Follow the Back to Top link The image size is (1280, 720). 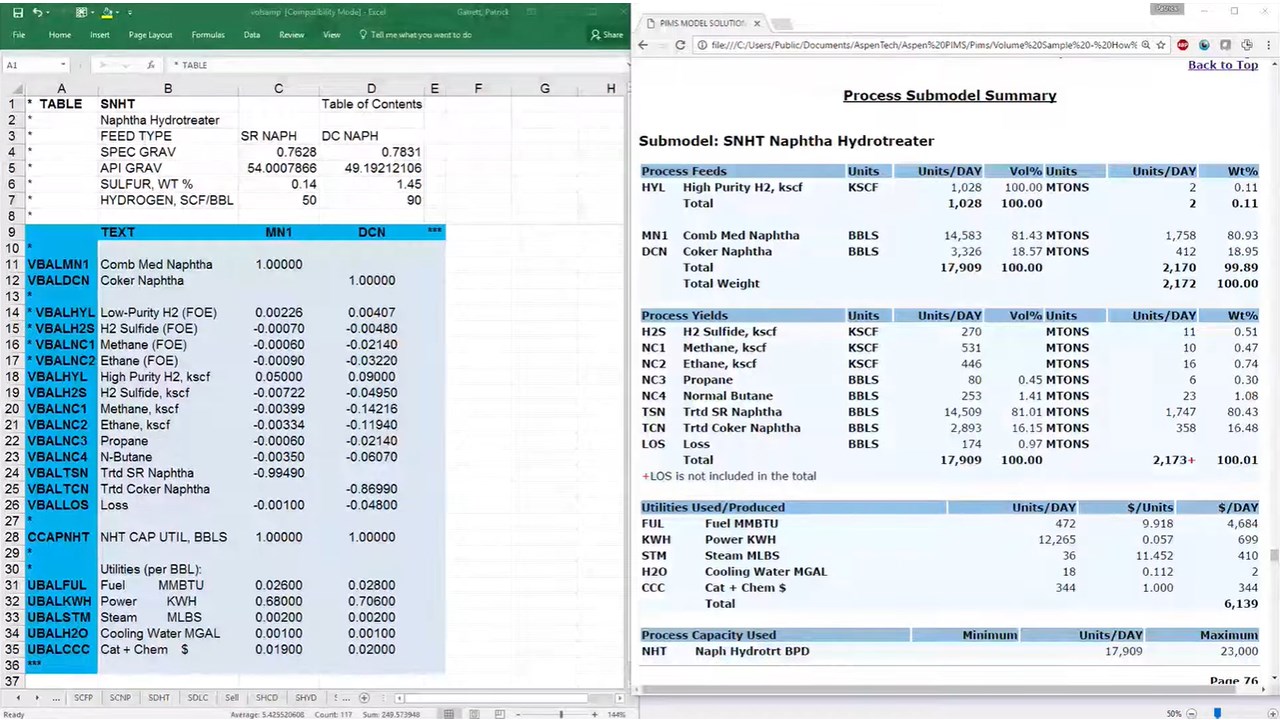[x=1223, y=65]
